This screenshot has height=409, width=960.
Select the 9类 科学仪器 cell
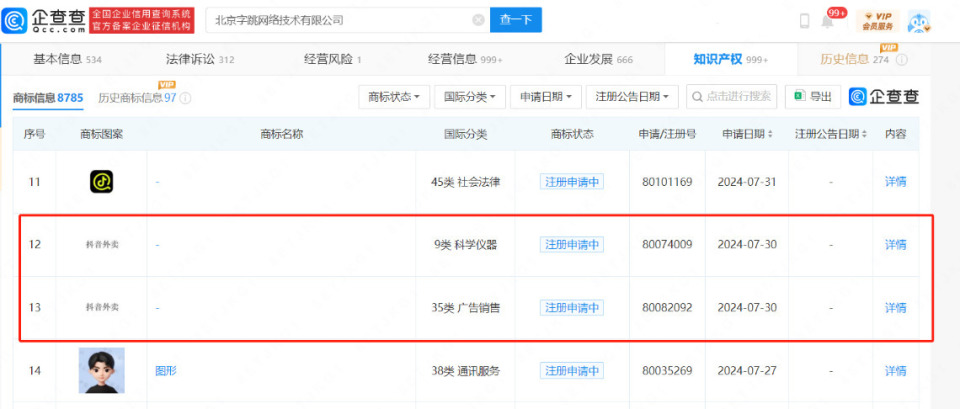click(465, 245)
